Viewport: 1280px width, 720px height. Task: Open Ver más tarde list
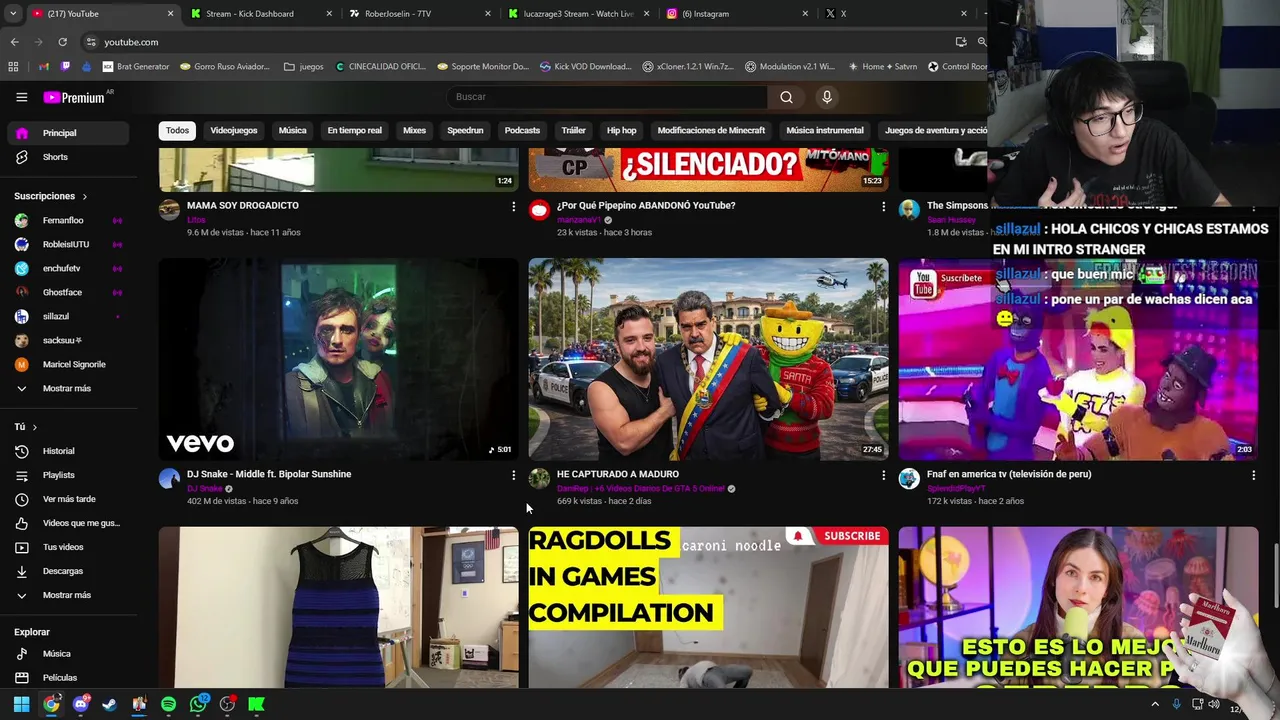click(68, 499)
